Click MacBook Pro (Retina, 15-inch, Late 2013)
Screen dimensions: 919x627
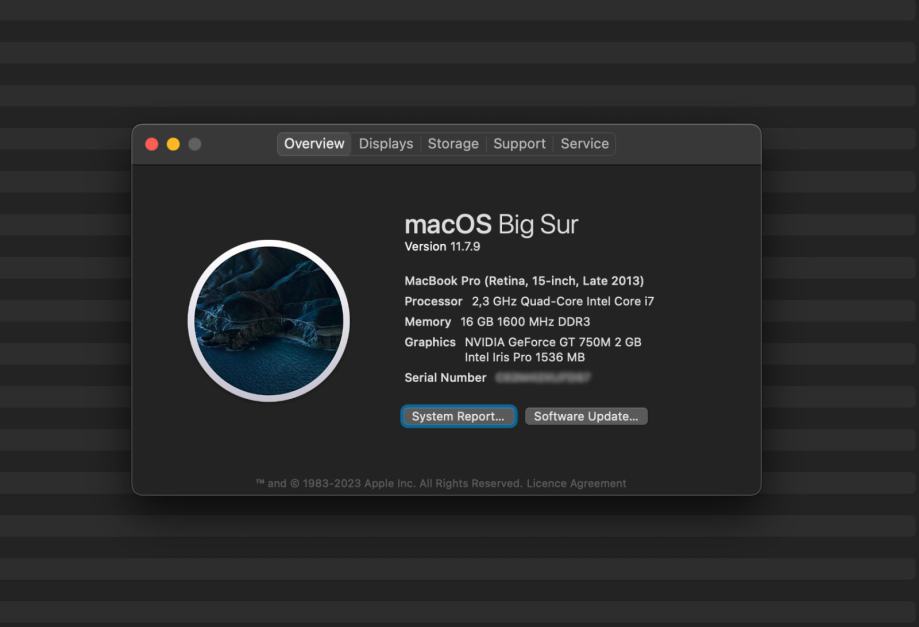[x=524, y=281]
